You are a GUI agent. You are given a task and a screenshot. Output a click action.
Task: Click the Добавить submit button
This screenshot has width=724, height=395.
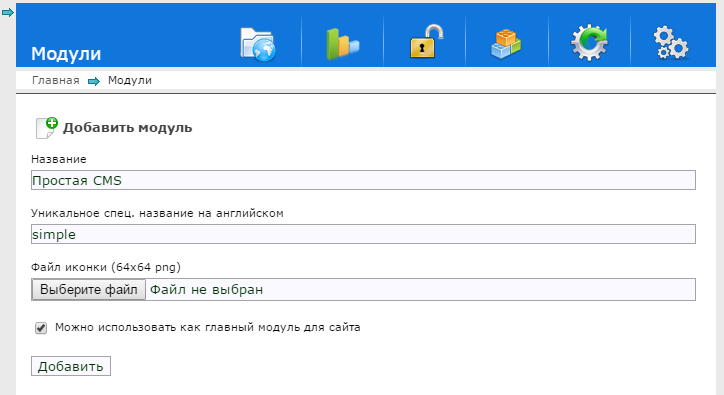tap(71, 366)
